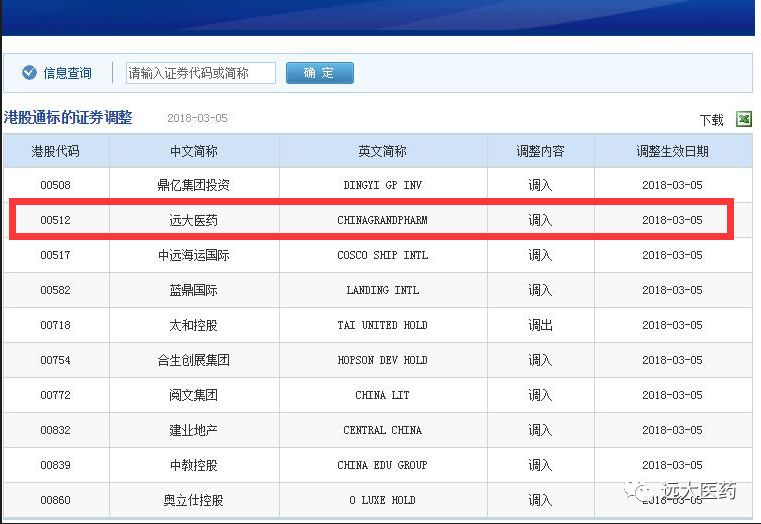Select stock code 00517
Image resolution: width=761 pixels, height=524 pixels.
click(55, 255)
